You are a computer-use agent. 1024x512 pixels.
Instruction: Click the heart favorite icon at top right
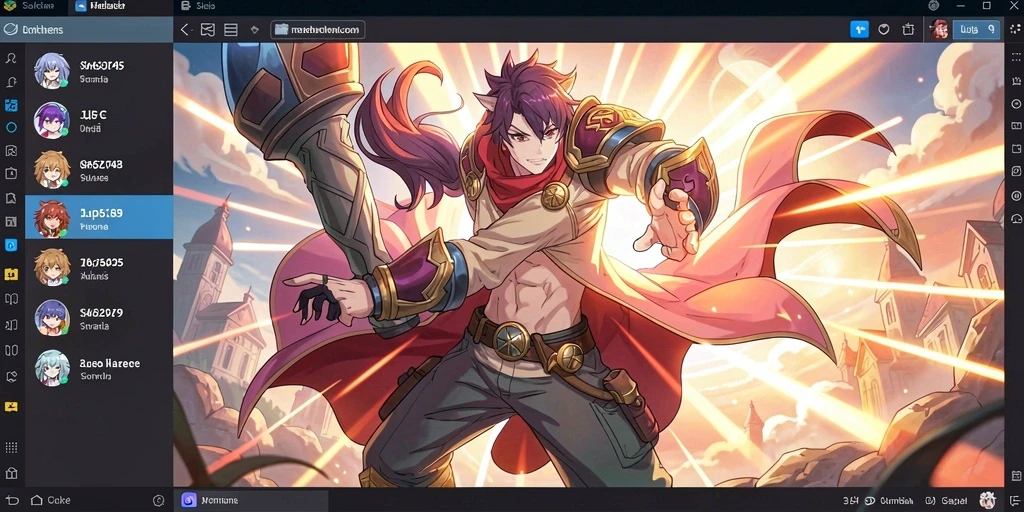[884, 29]
